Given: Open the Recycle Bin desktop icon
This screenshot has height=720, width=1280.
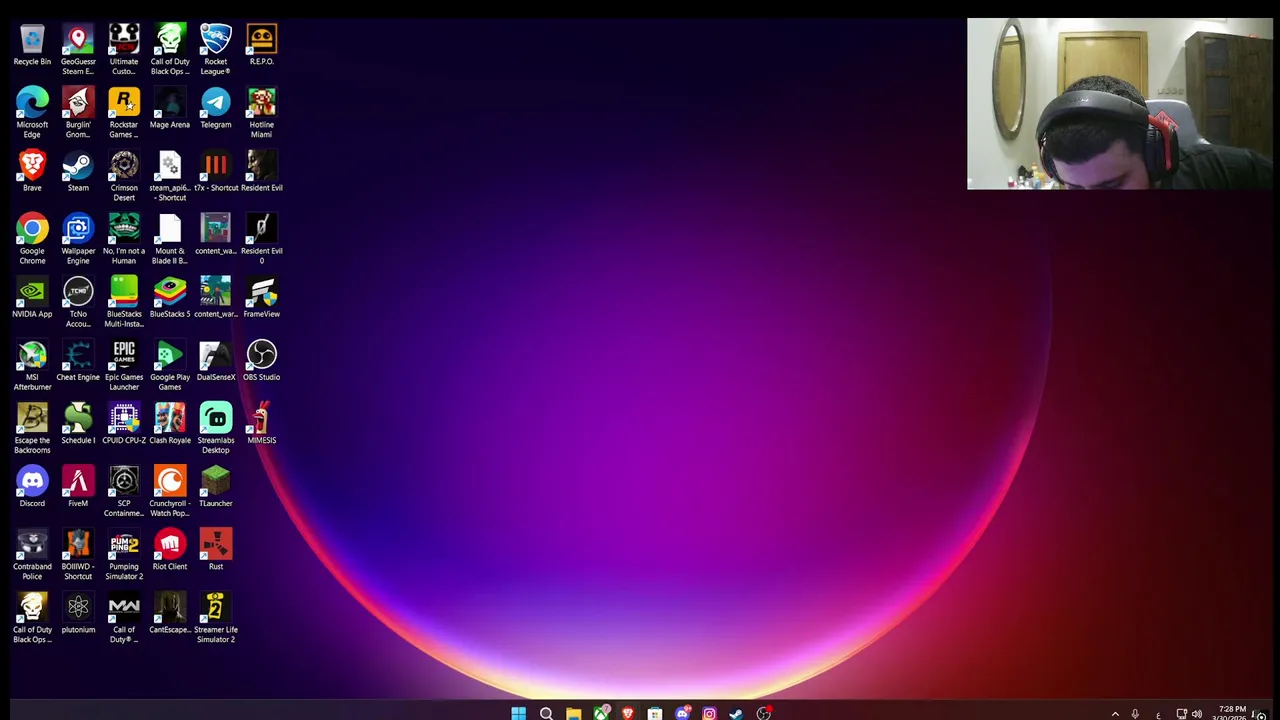Looking at the screenshot, I should click(x=32, y=46).
